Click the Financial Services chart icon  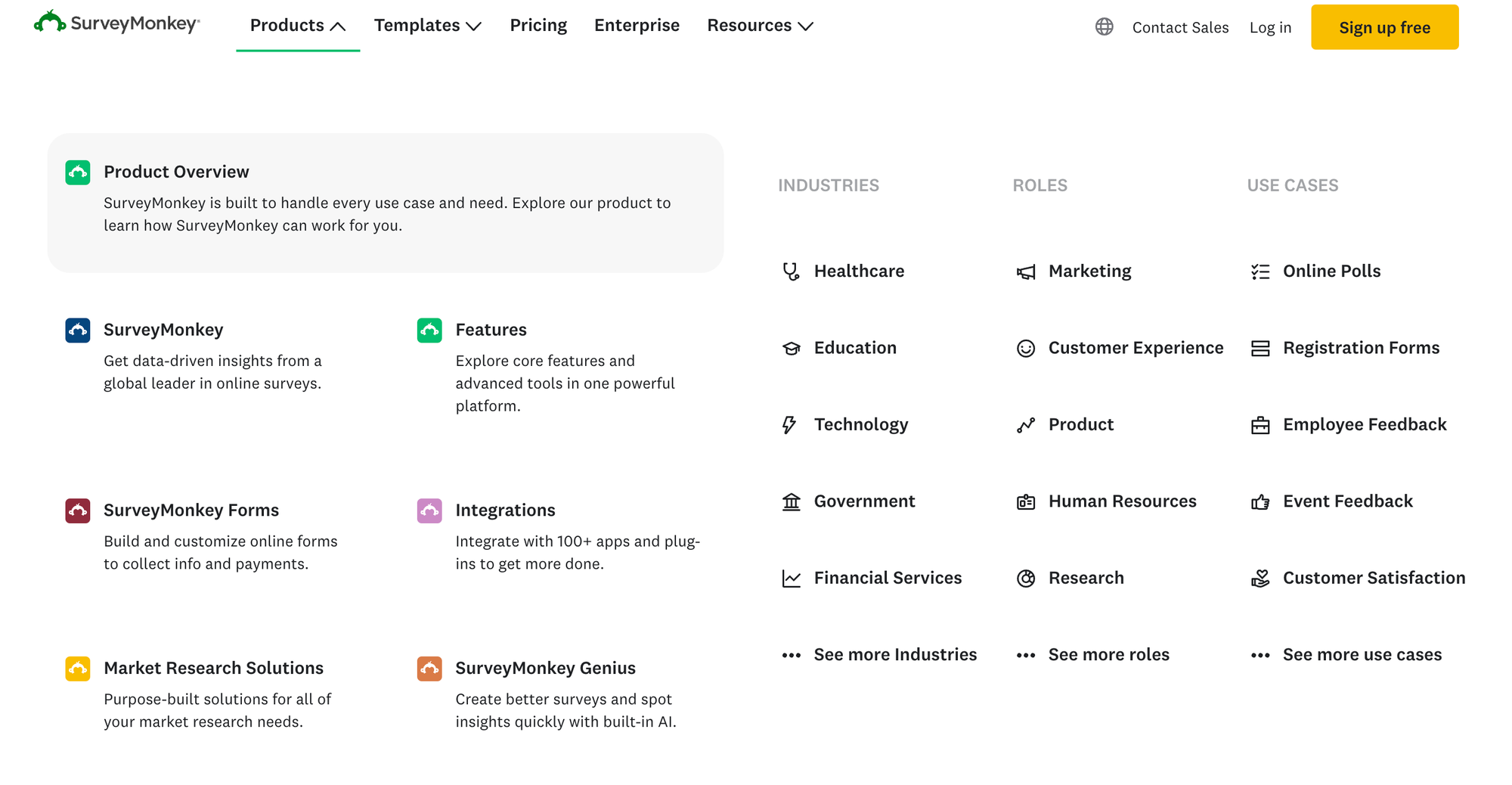tap(791, 577)
